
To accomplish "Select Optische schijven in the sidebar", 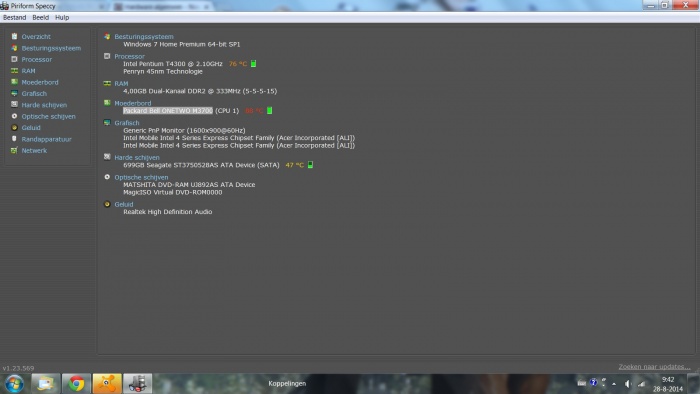I will click(48, 116).
